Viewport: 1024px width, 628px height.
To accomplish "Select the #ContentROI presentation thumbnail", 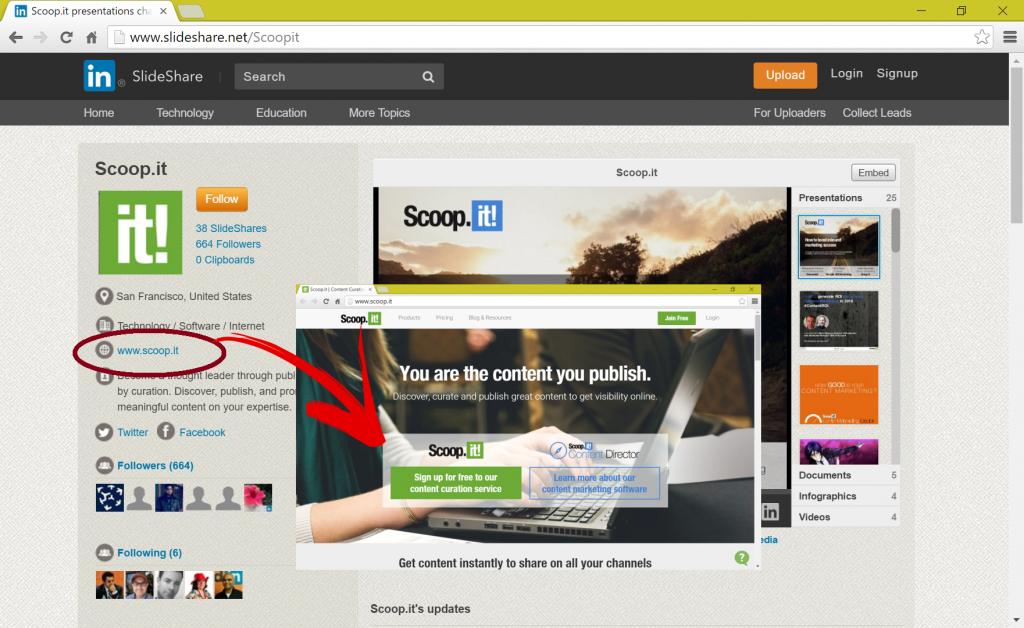I will [839, 320].
